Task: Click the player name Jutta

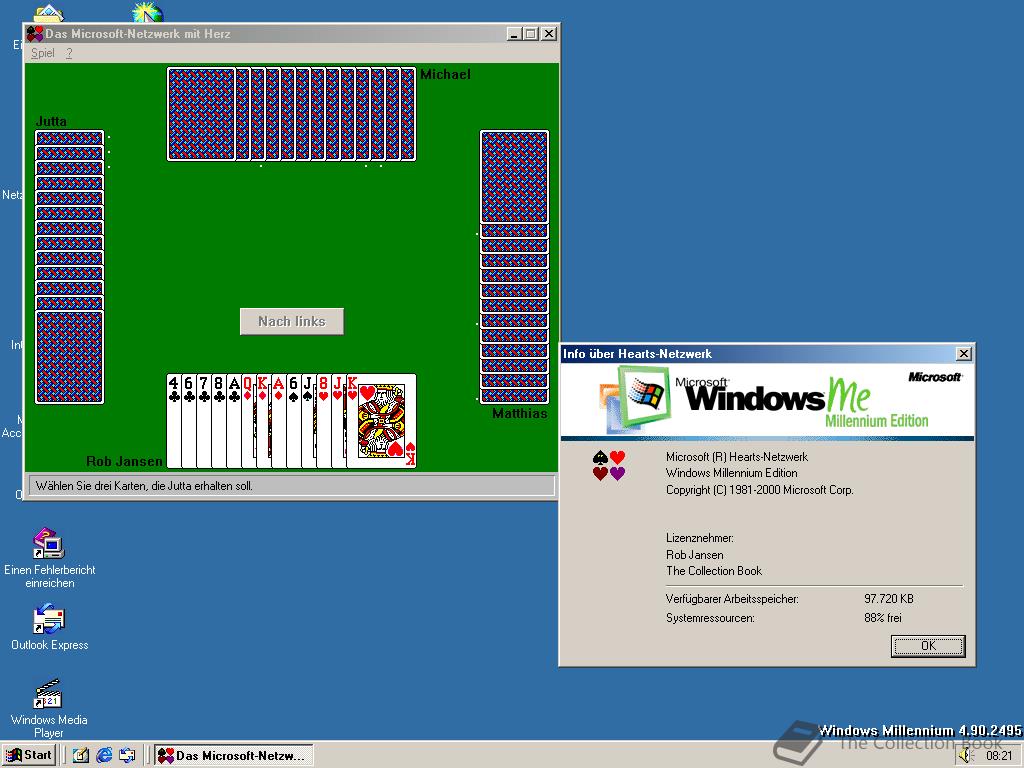Action: tap(51, 121)
